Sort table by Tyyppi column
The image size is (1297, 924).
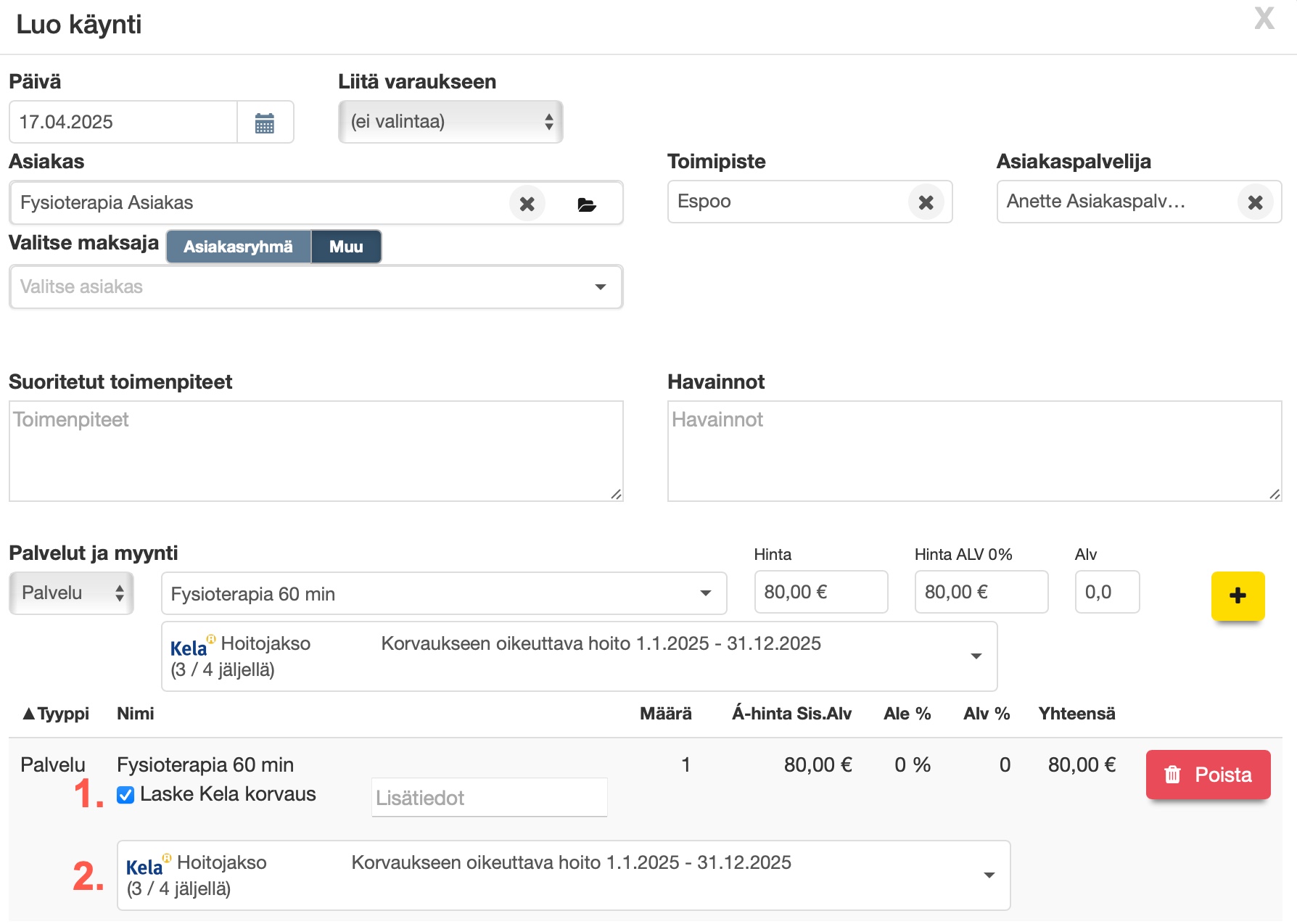pyautogui.click(x=57, y=714)
